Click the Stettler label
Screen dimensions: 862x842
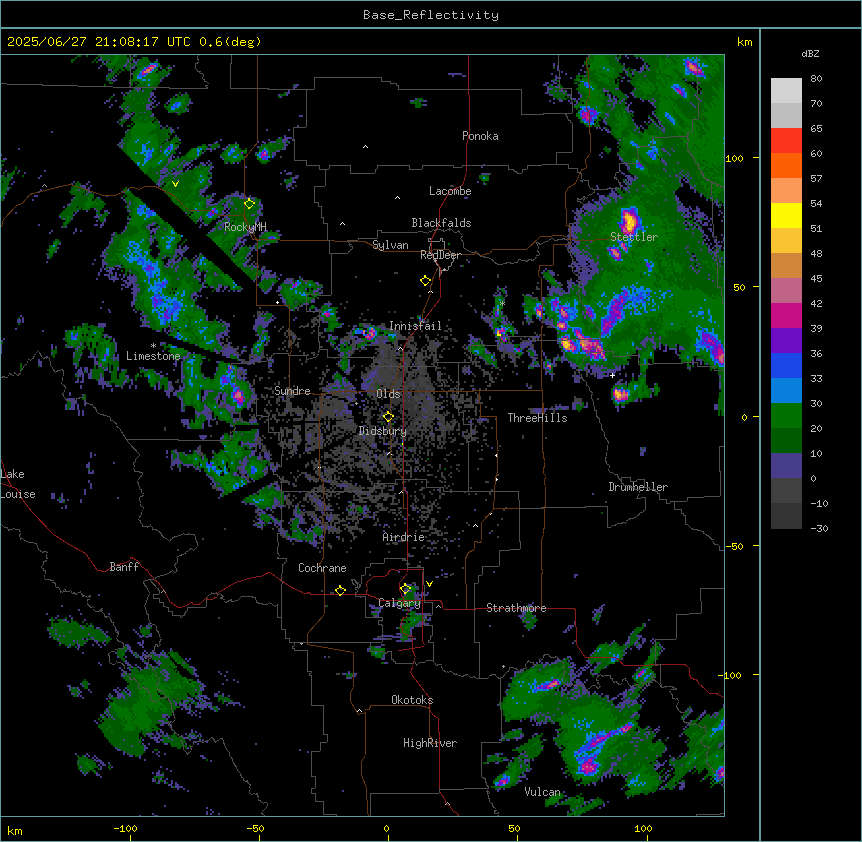click(634, 237)
